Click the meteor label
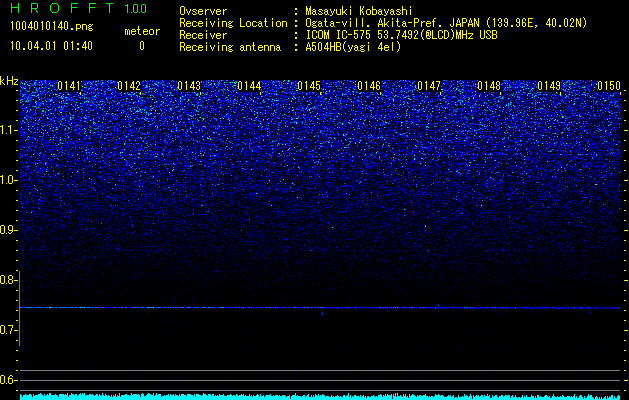Screen dimensions: 629x400 142,31
